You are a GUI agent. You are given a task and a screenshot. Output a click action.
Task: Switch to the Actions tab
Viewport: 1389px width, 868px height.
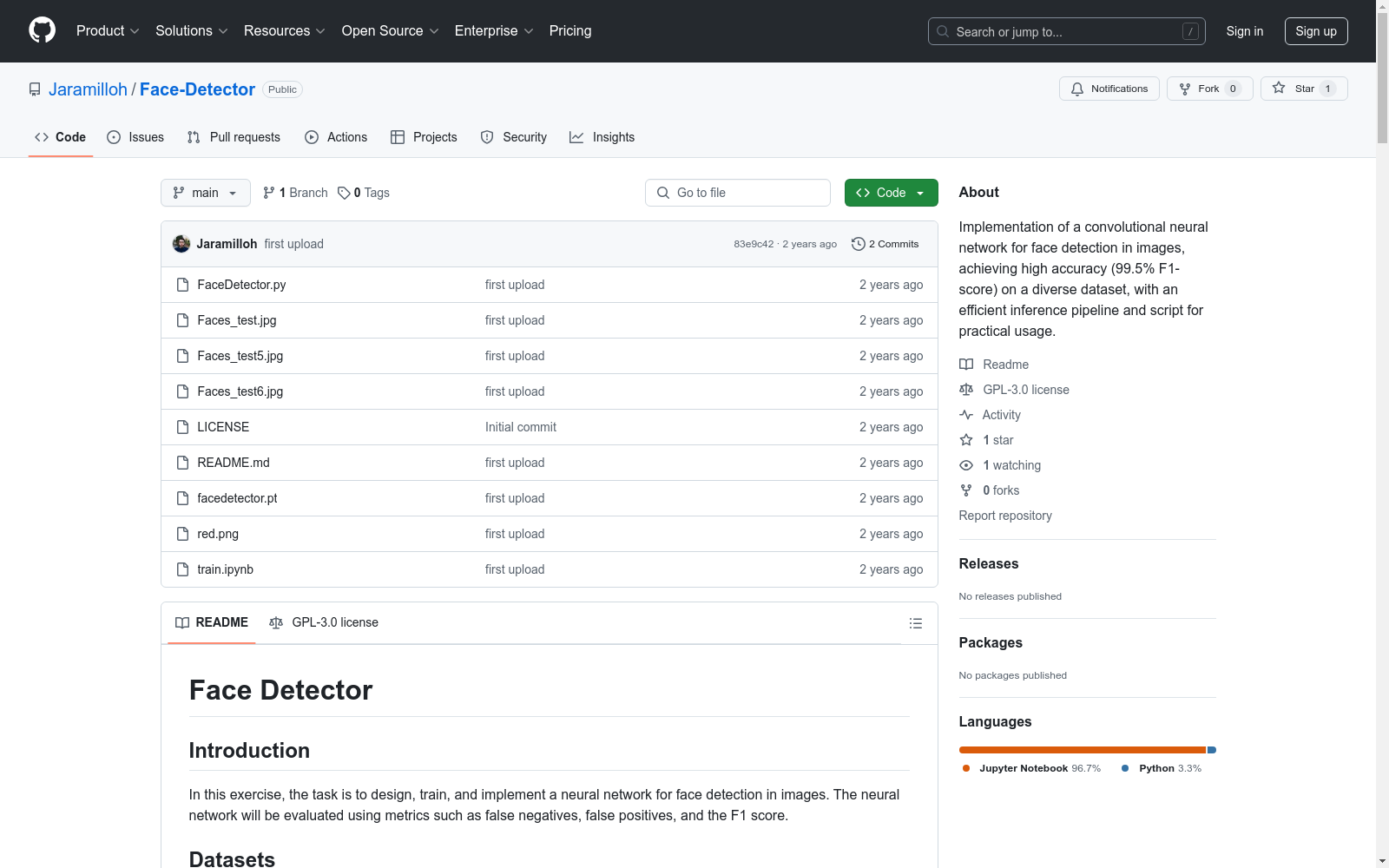pyautogui.click(x=336, y=137)
